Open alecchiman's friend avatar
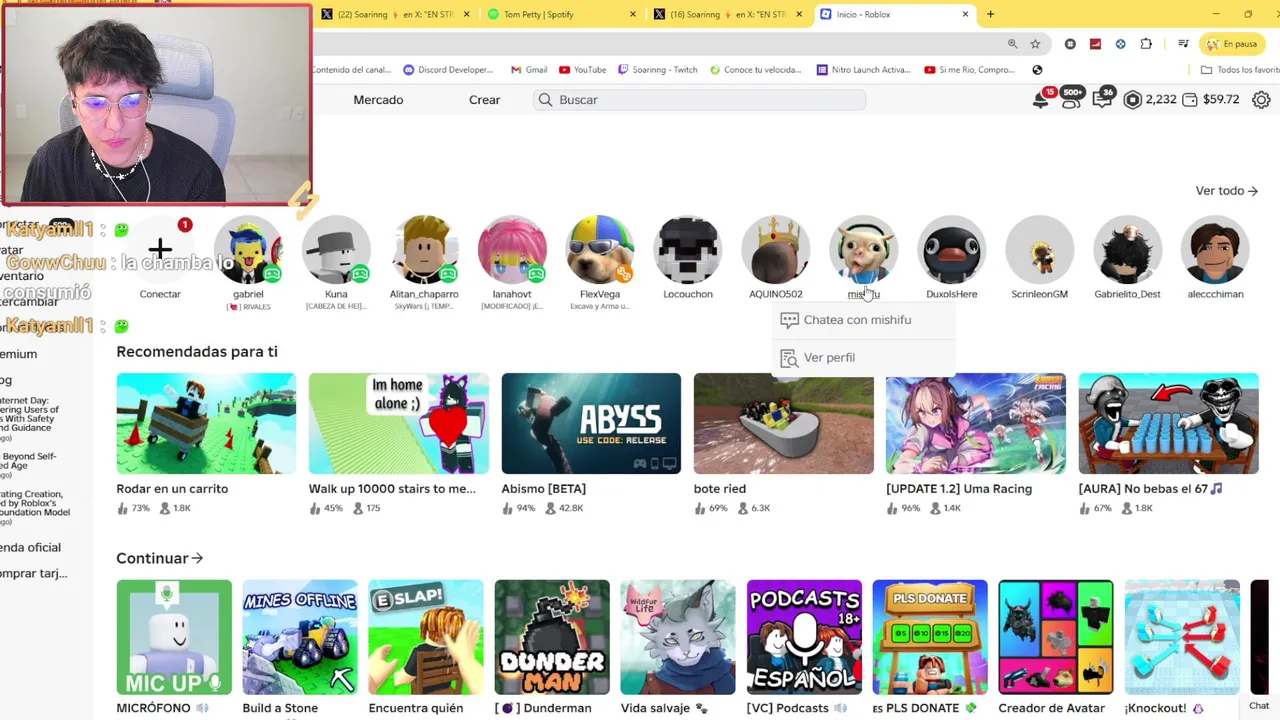 point(1216,250)
